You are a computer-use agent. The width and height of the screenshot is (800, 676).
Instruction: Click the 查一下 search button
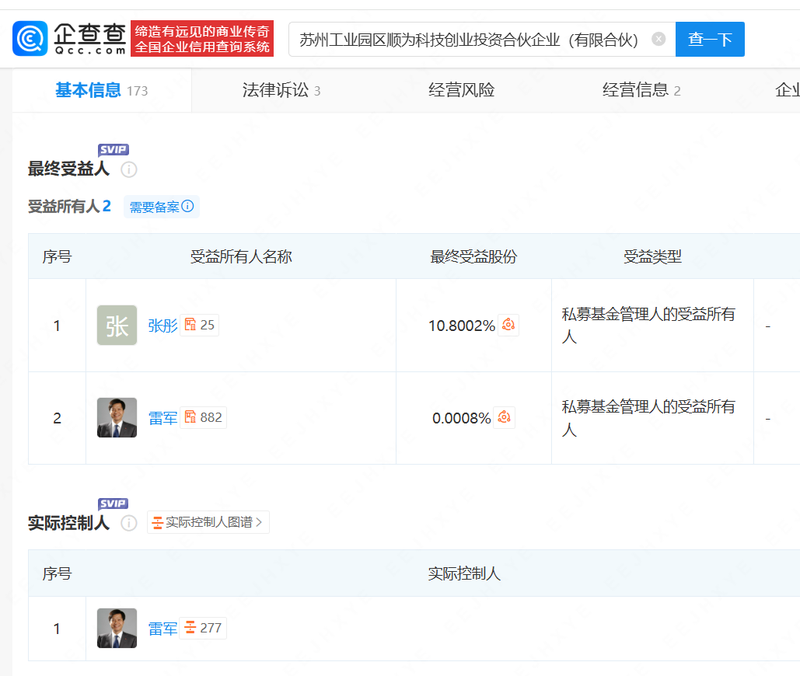click(x=710, y=39)
